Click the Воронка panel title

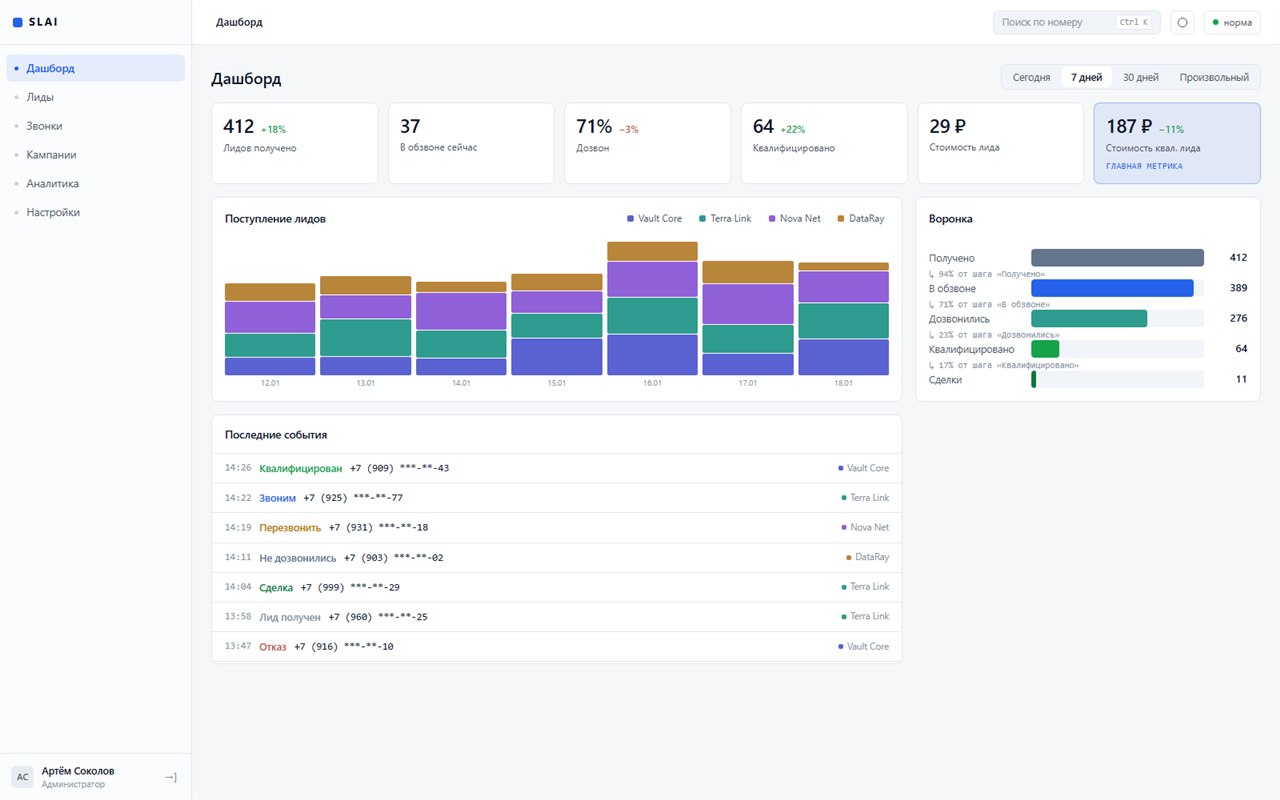951,218
